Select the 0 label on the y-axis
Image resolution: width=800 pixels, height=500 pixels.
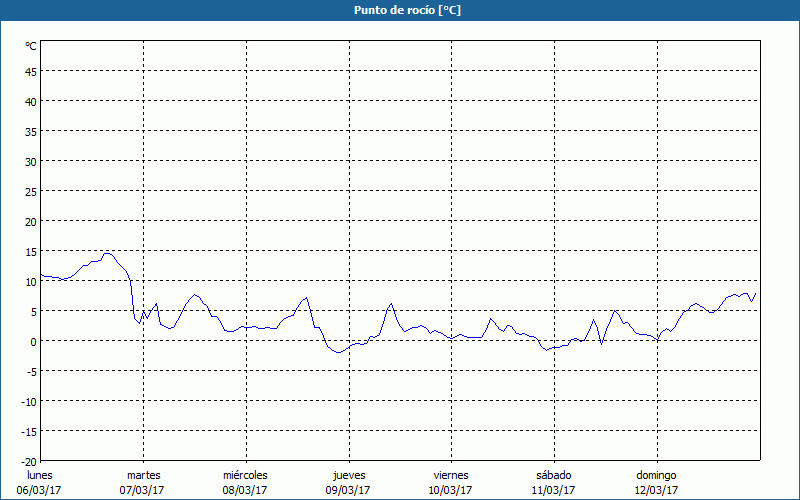point(34,341)
